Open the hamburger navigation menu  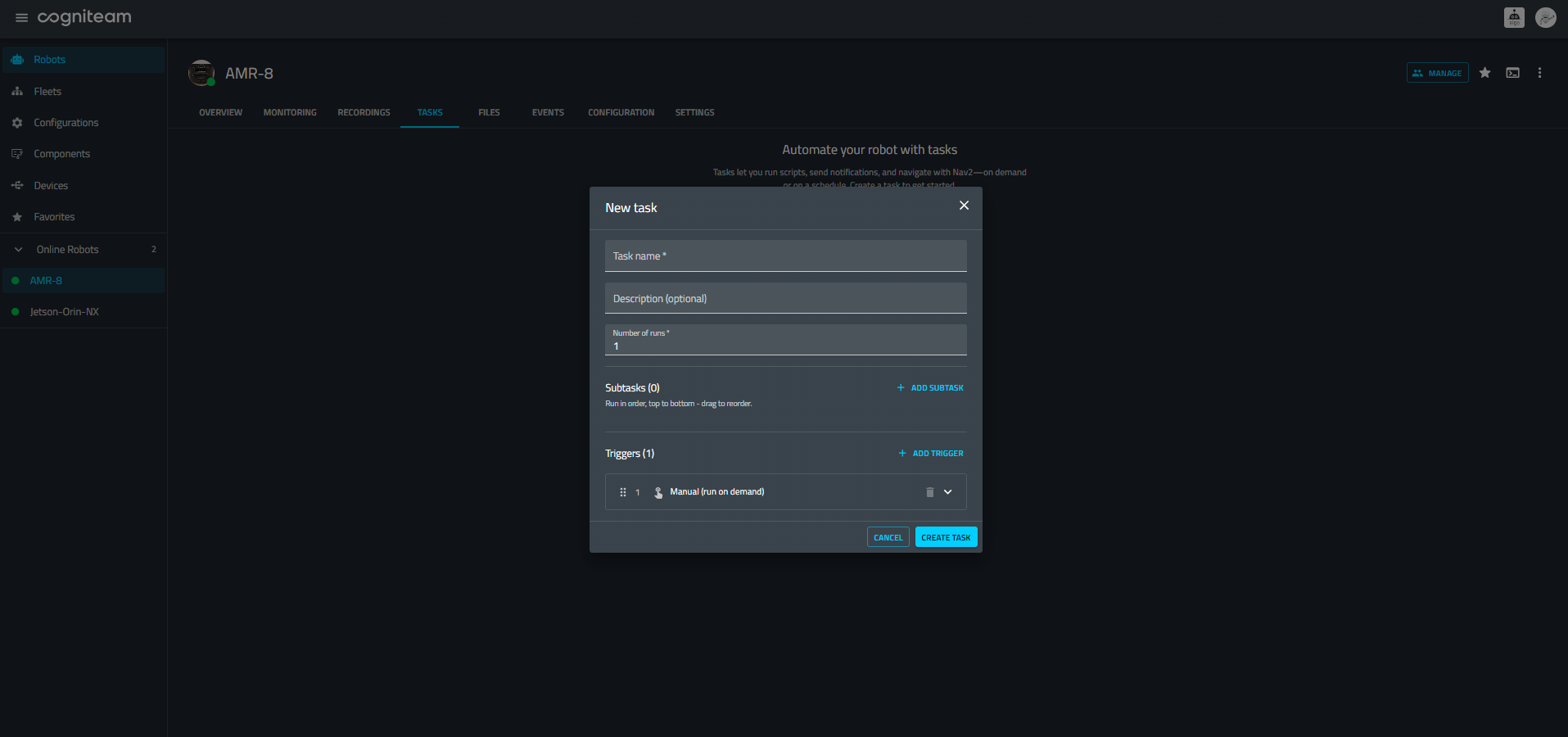pyautogui.click(x=21, y=17)
